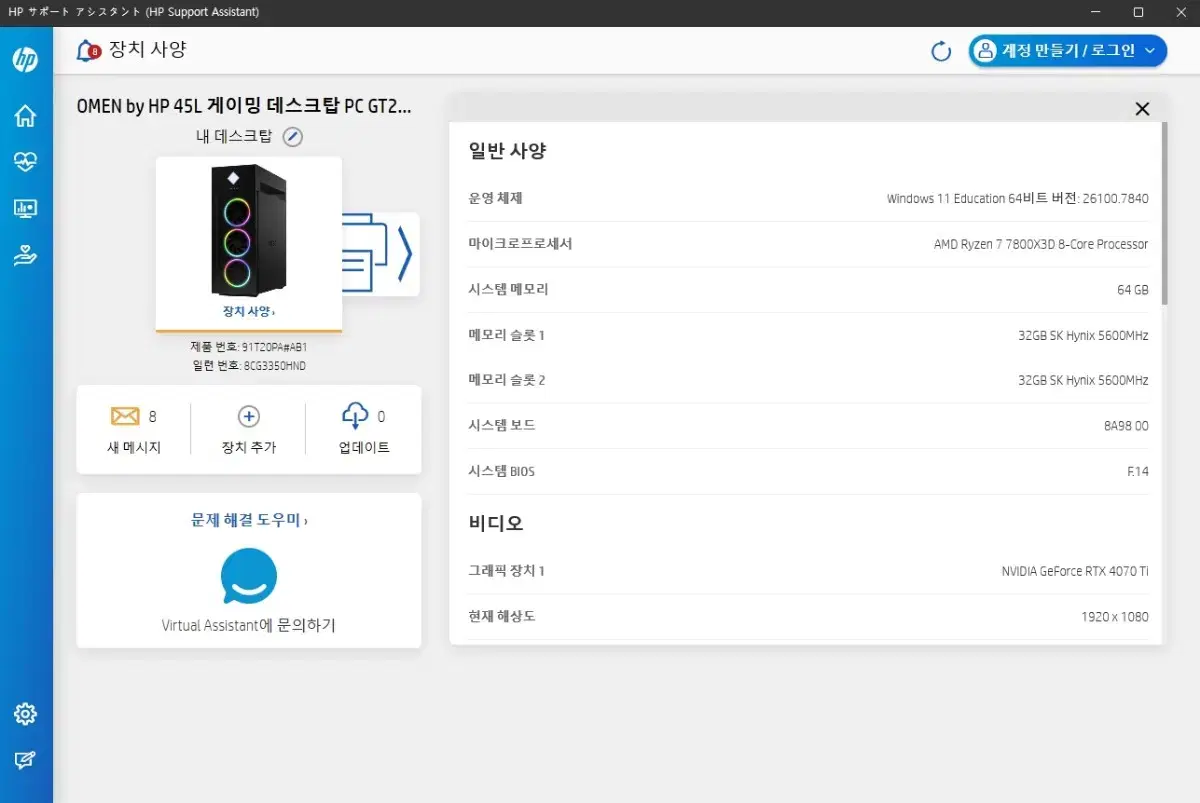
Task: Click NVIDIA GeForce RTX 4070 Ti value
Action: 1075,571
